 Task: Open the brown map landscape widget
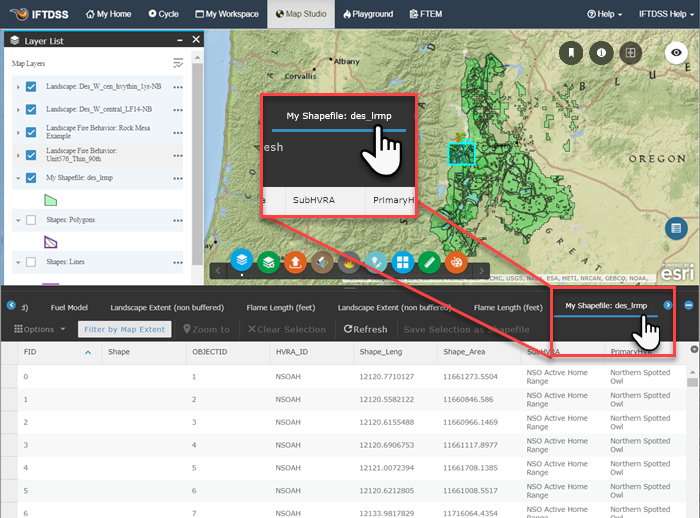pyautogui.click(x=322, y=262)
